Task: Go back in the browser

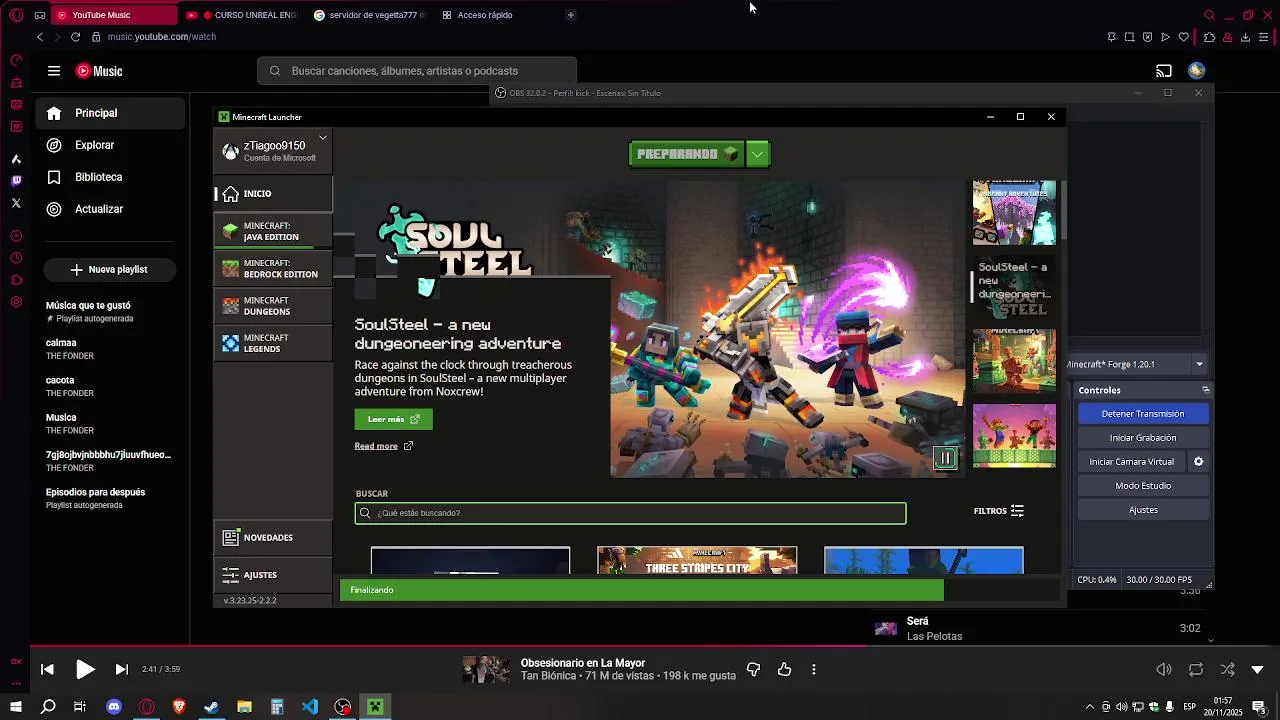Action: click(x=40, y=37)
